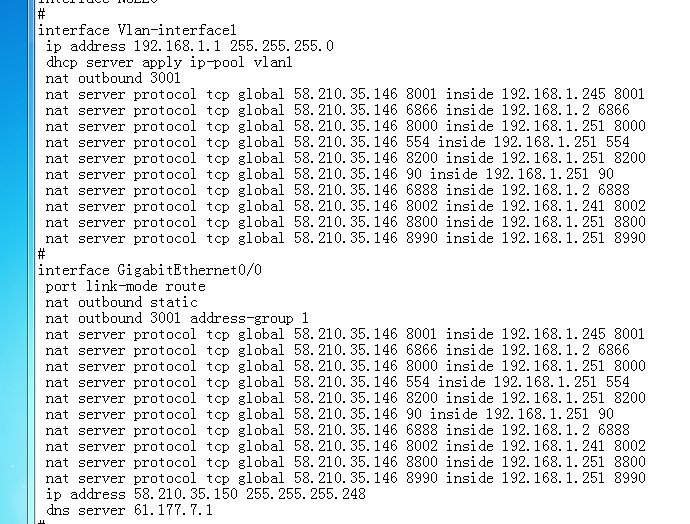Click the port 8200 NAT line under GigabitEthernet0/0
This screenshot has height=524, width=690.
point(345,398)
